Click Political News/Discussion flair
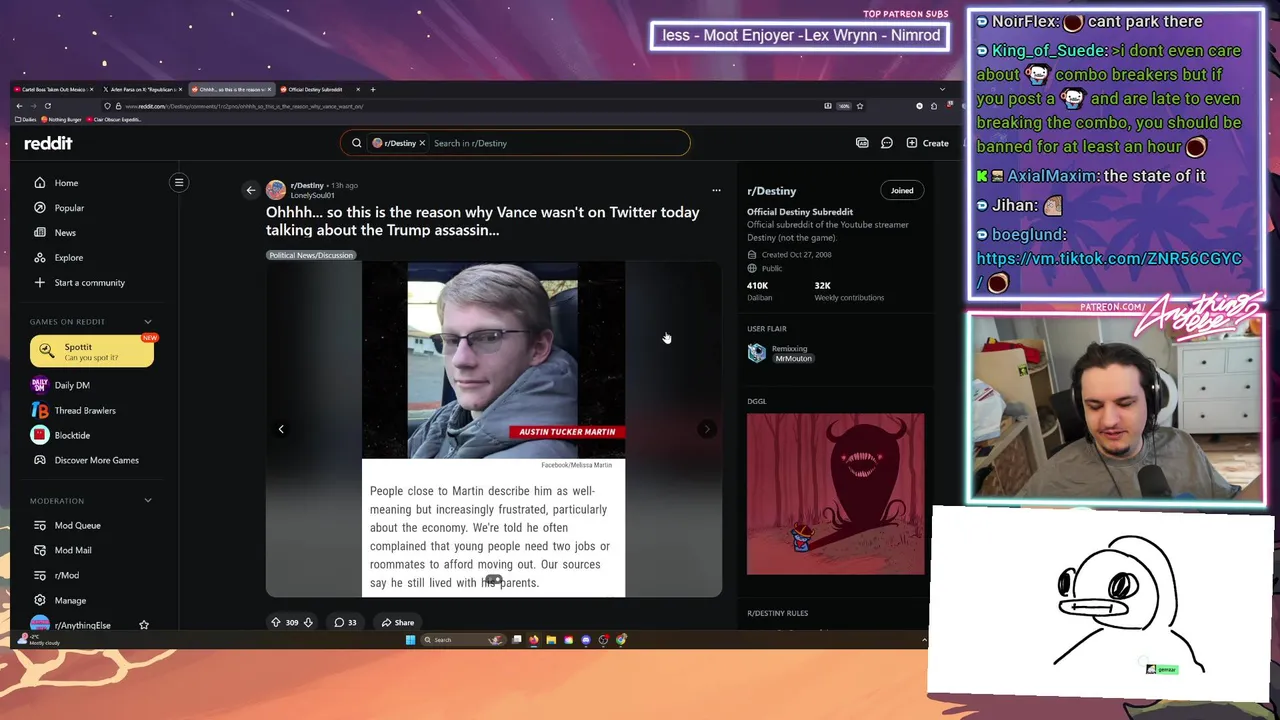Viewport: 1280px width, 720px height. pos(311,255)
